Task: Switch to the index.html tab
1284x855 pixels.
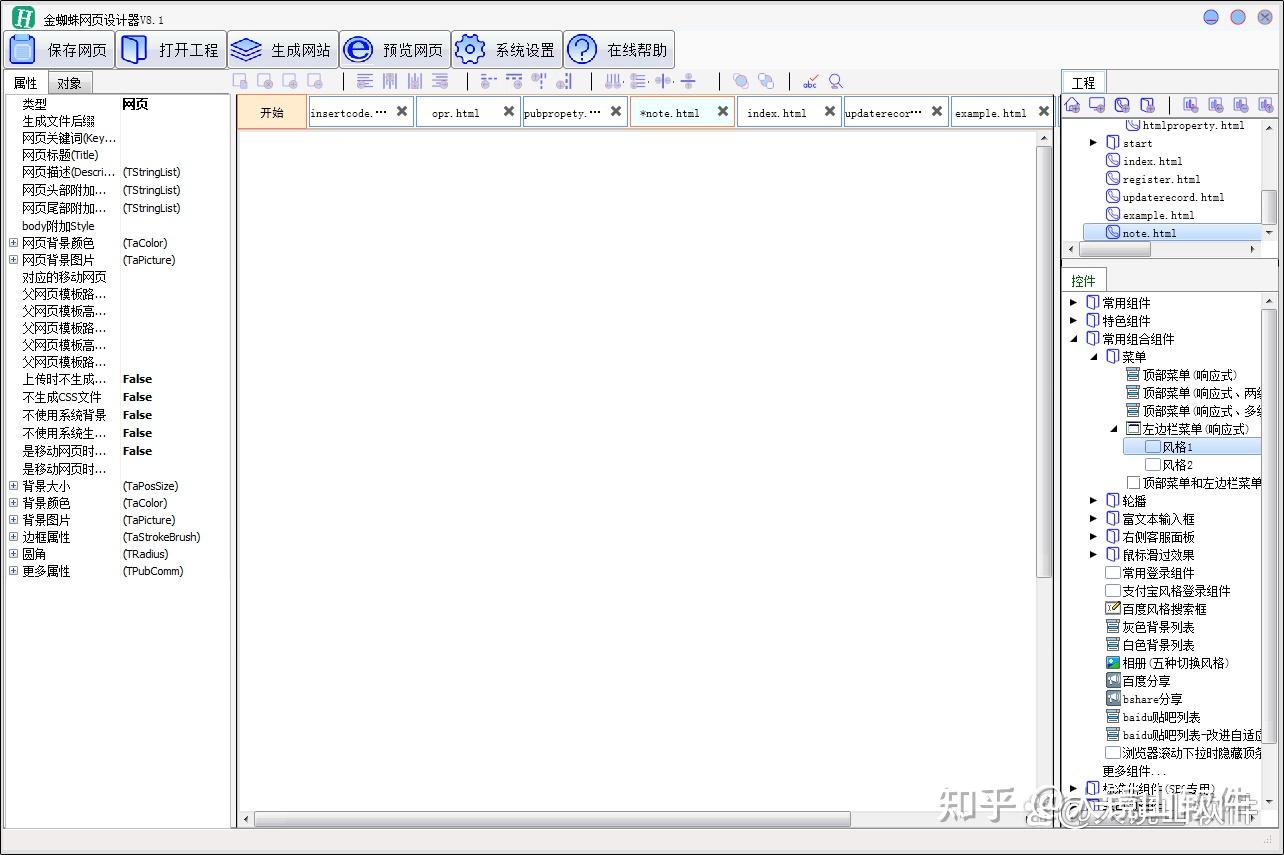Action: (777, 113)
